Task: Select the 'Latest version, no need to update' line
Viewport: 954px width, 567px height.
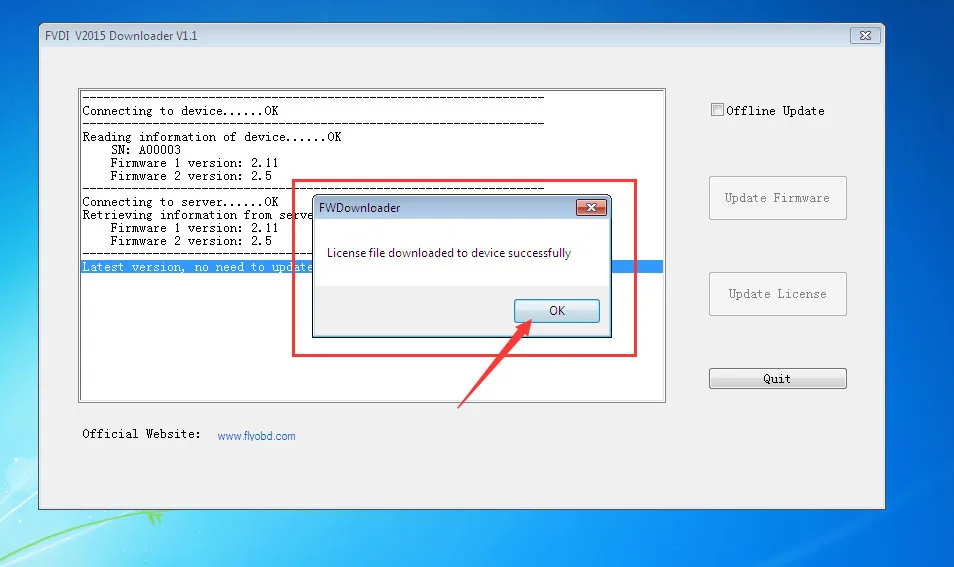Action: point(197,266)
